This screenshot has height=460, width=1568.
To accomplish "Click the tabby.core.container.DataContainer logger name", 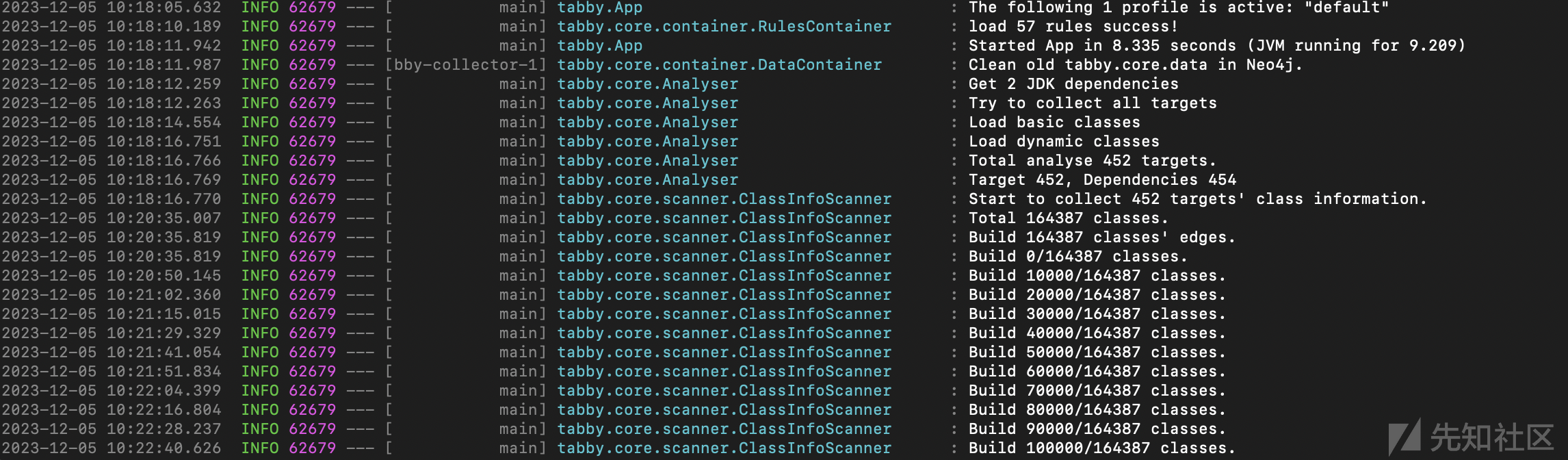I will coord(719,65).
